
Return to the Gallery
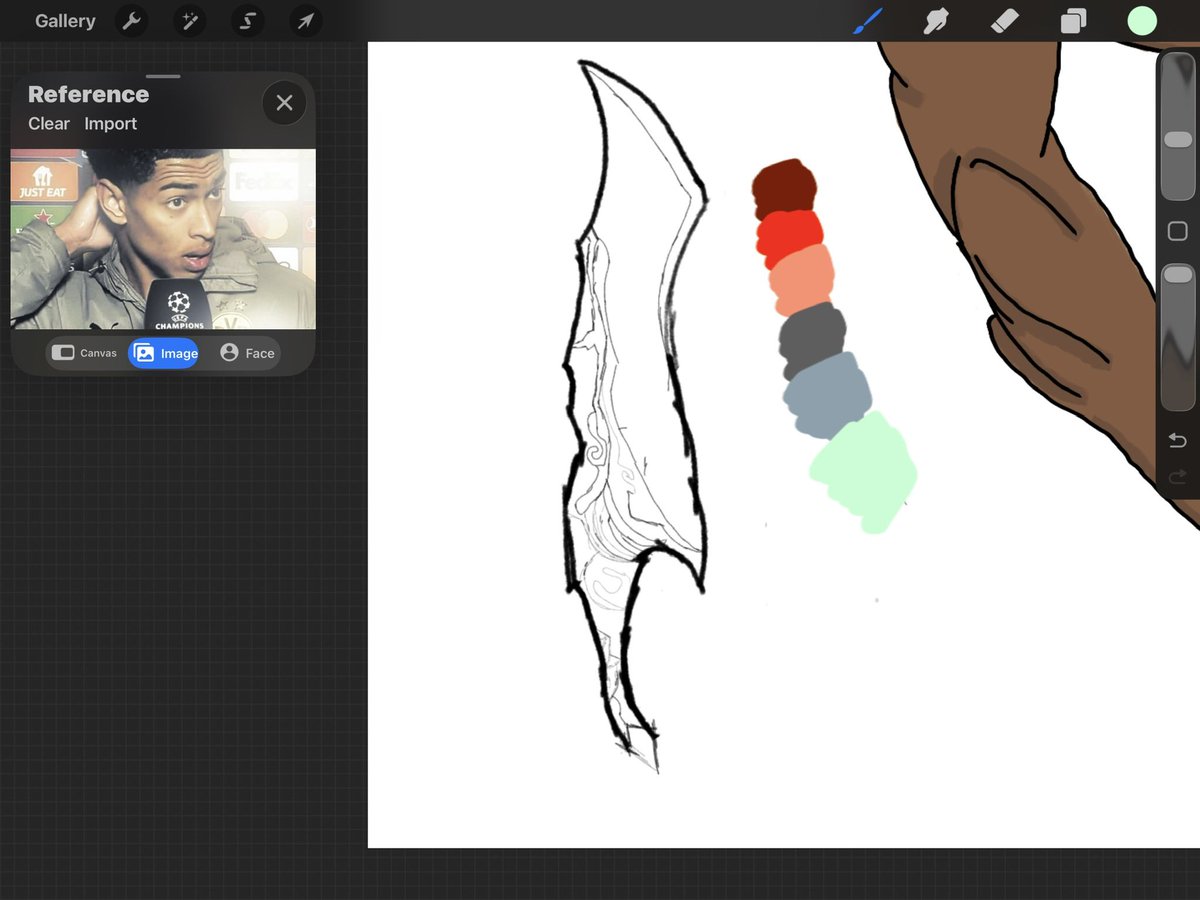tap(65, 21)
